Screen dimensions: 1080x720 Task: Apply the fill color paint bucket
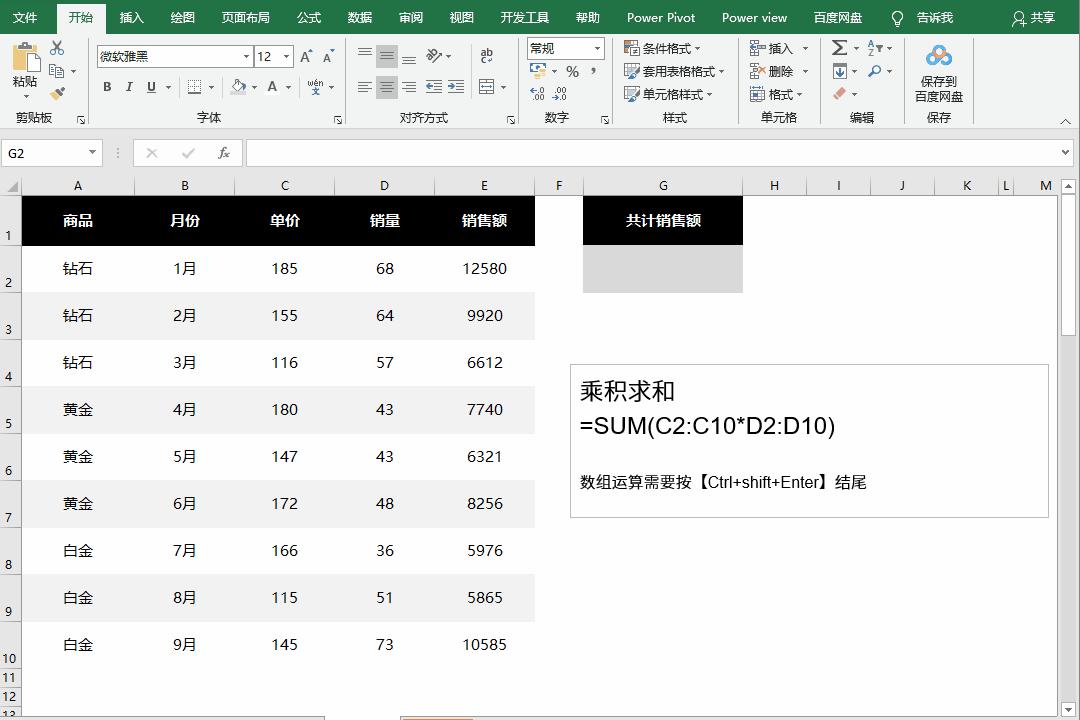(x=238, y=87)
